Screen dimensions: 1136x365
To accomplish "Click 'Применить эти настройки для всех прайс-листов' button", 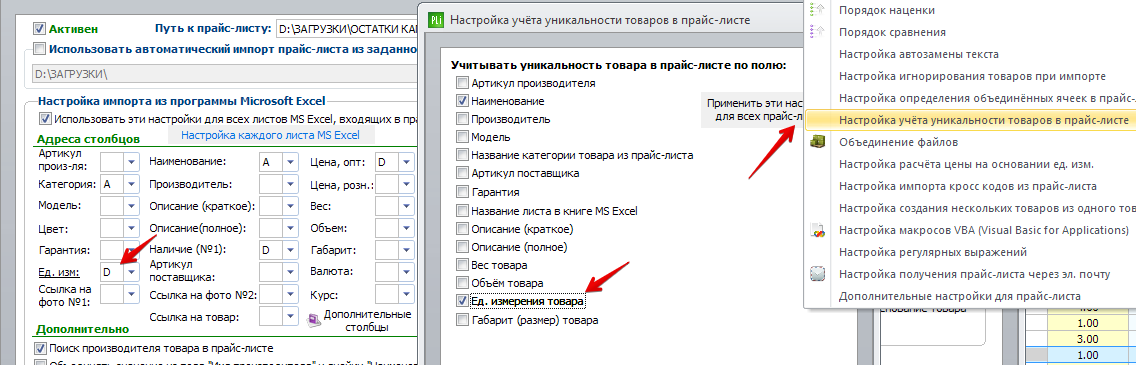I will click(x=753, y=109).
